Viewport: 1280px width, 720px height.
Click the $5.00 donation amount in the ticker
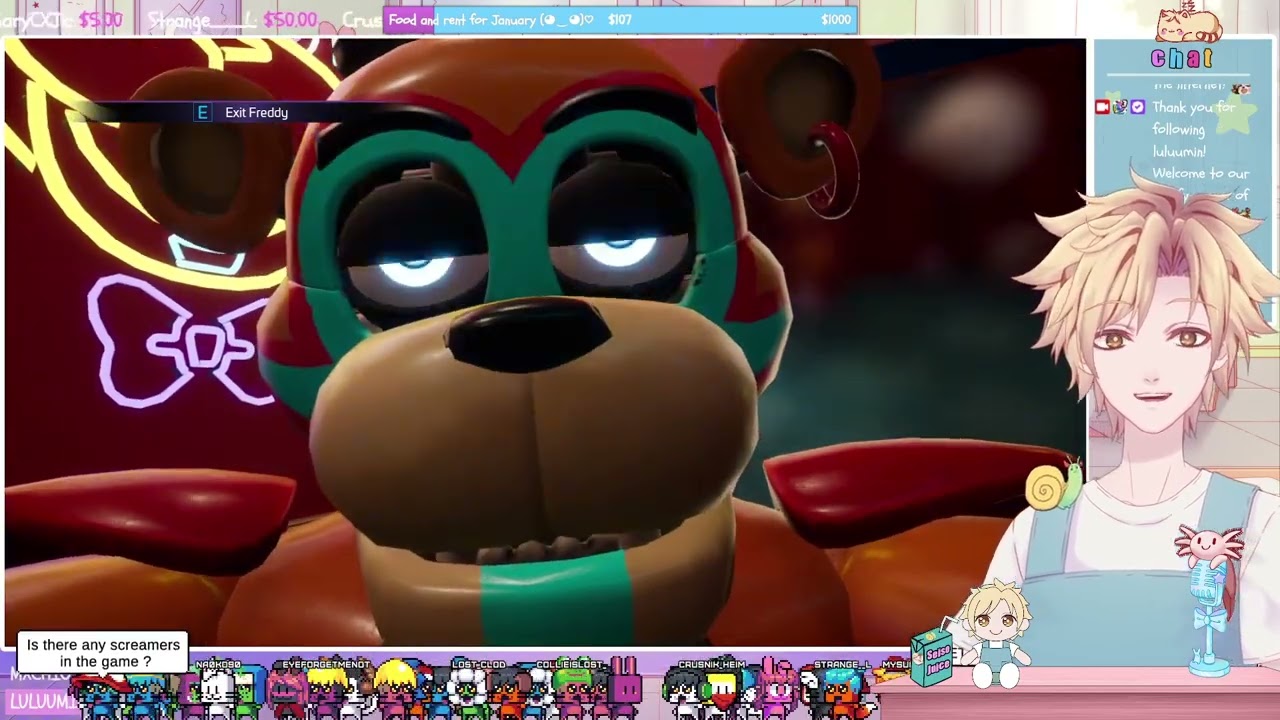[x=100, y=20]
